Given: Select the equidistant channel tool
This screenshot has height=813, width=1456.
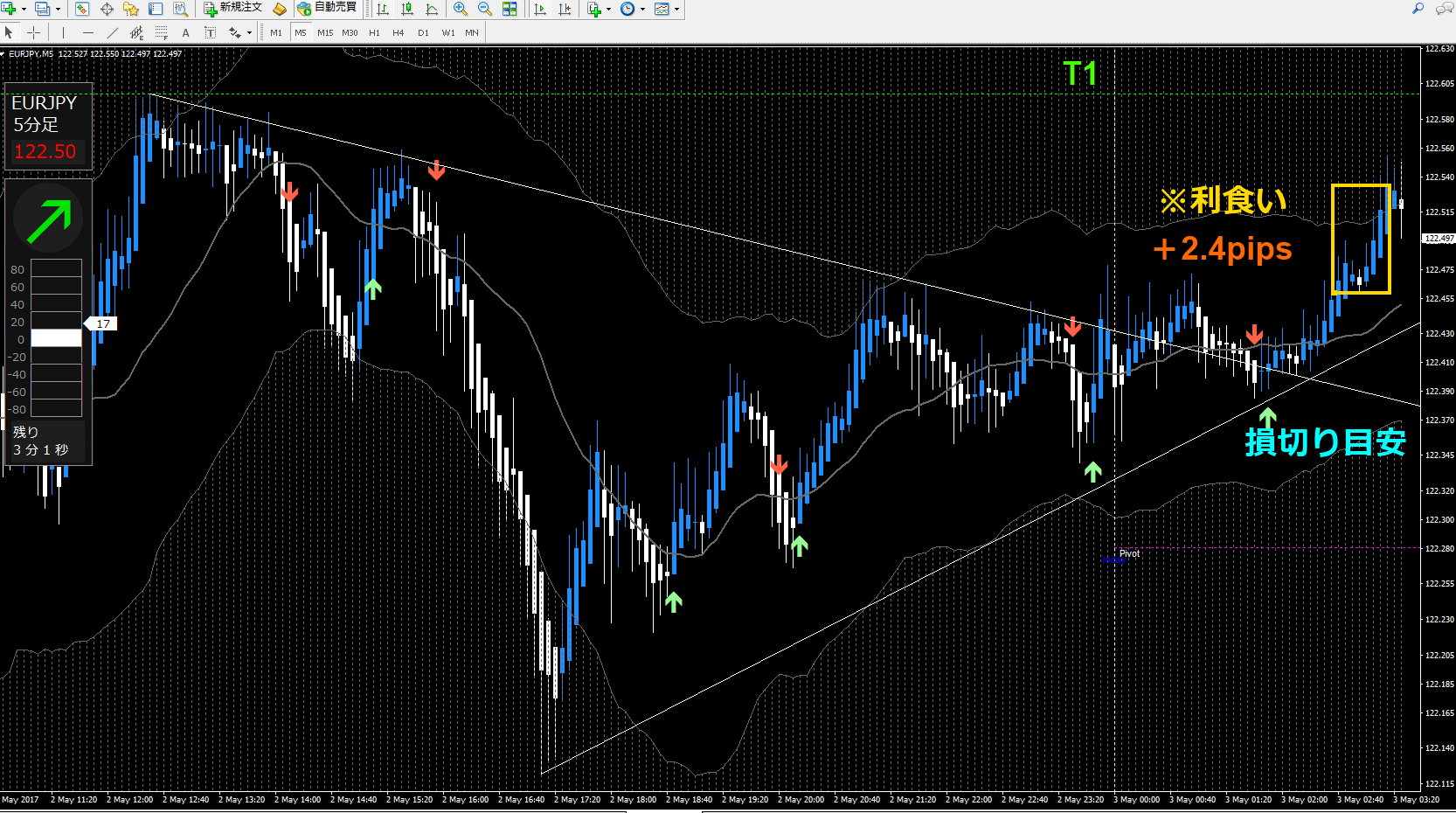Looking at the screenshot, I should click(136, 32).
